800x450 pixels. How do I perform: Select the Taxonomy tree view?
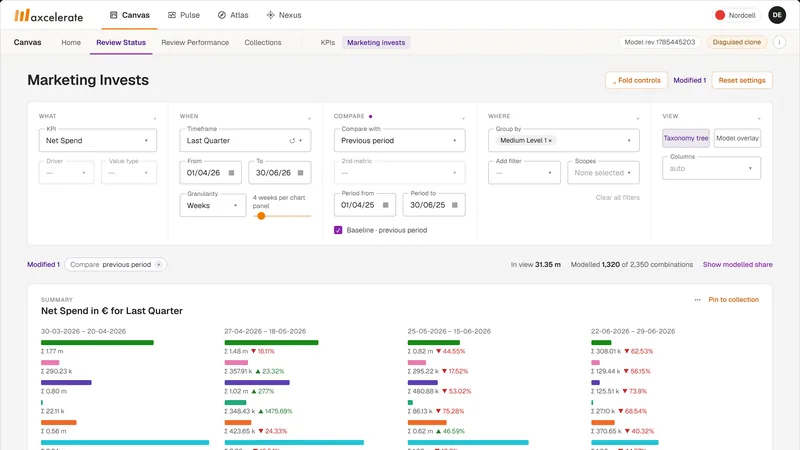coord(686,138)
